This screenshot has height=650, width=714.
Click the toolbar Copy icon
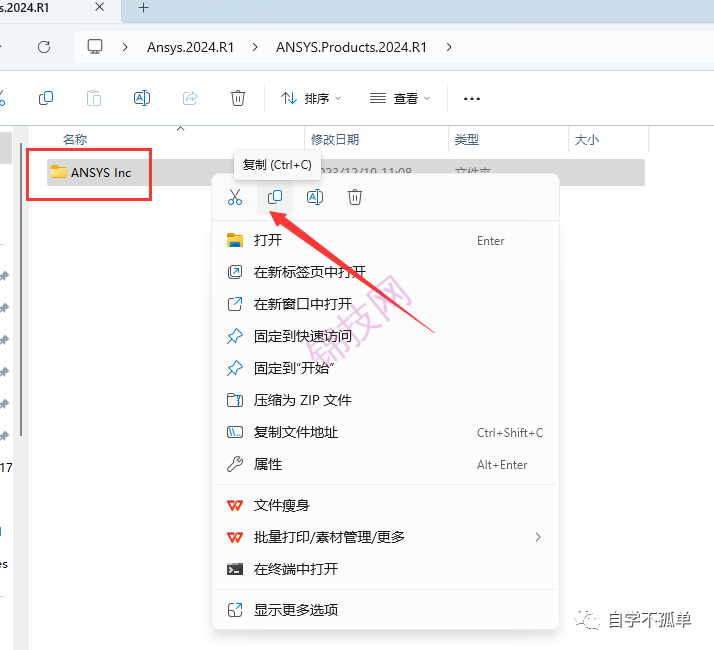[46, 98]
